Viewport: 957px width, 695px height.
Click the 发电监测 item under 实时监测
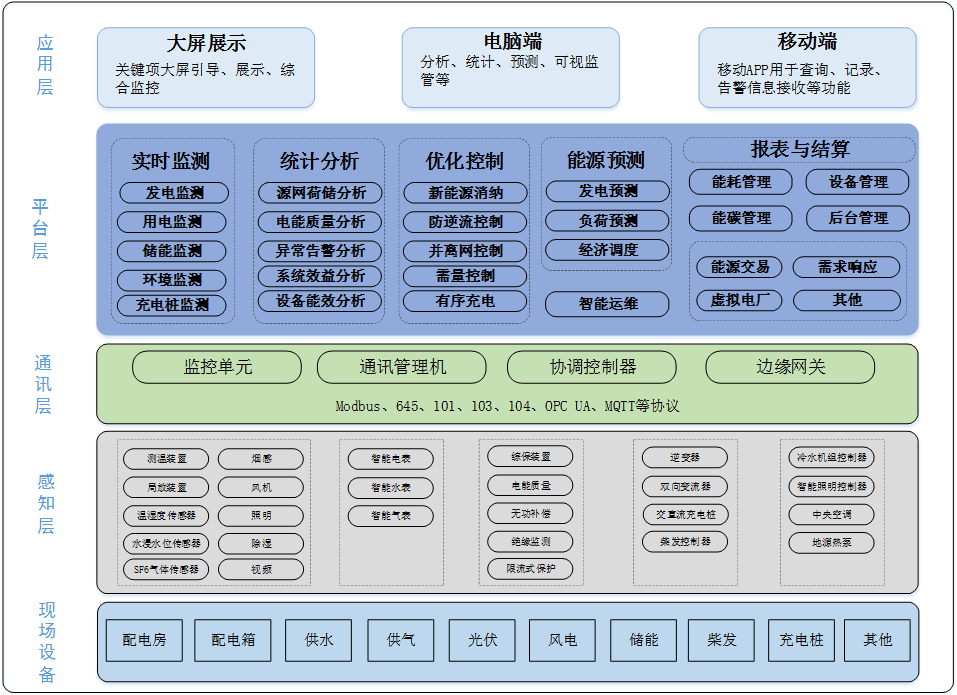173,193
